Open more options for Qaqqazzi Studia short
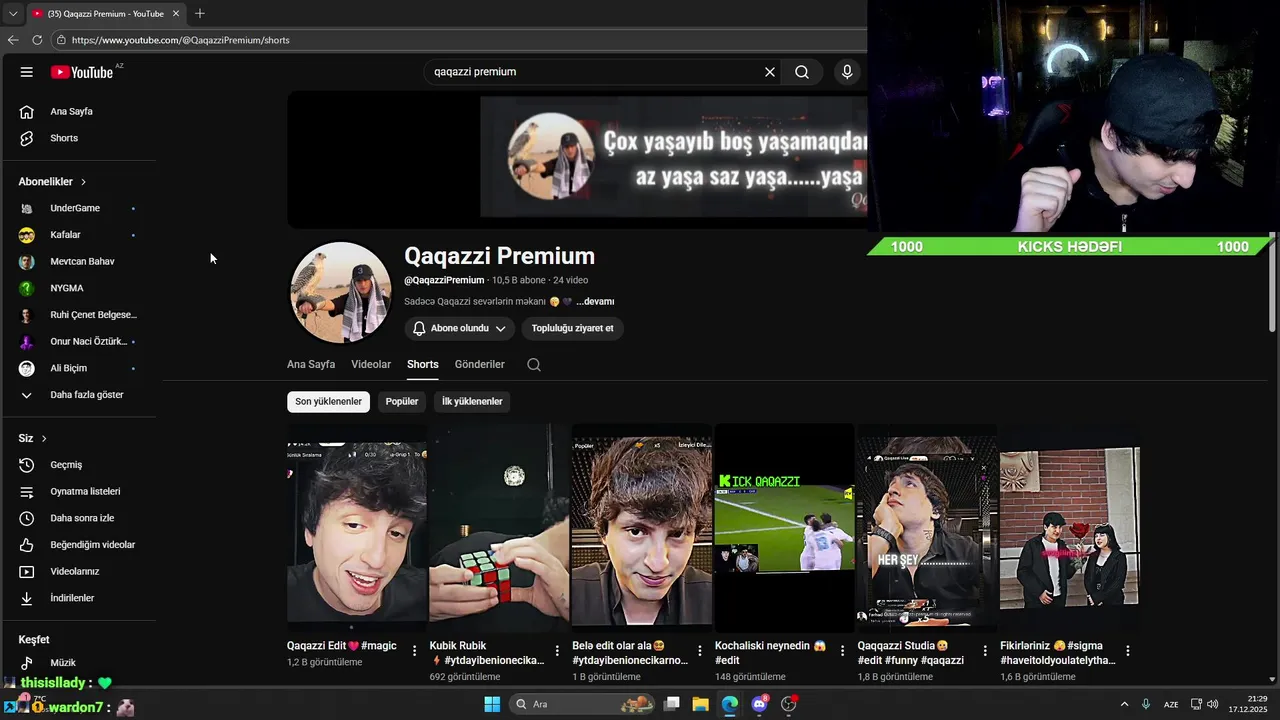This screenshot has height=720, width=1280. click(x=985, y=651)
